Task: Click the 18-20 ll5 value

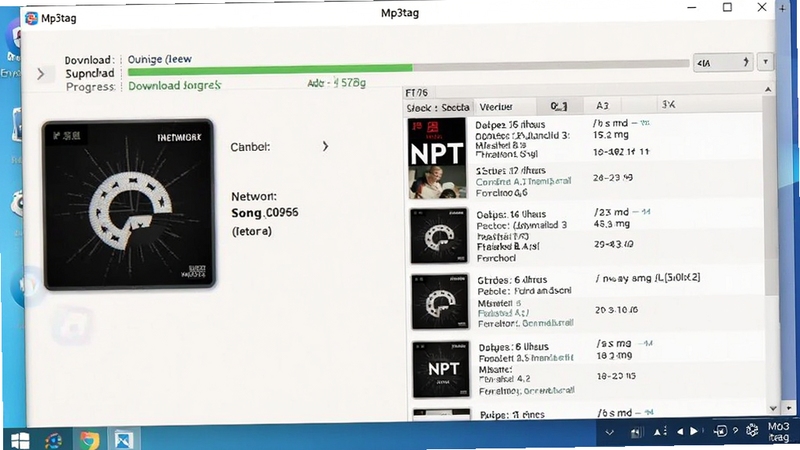Action: 616,377
